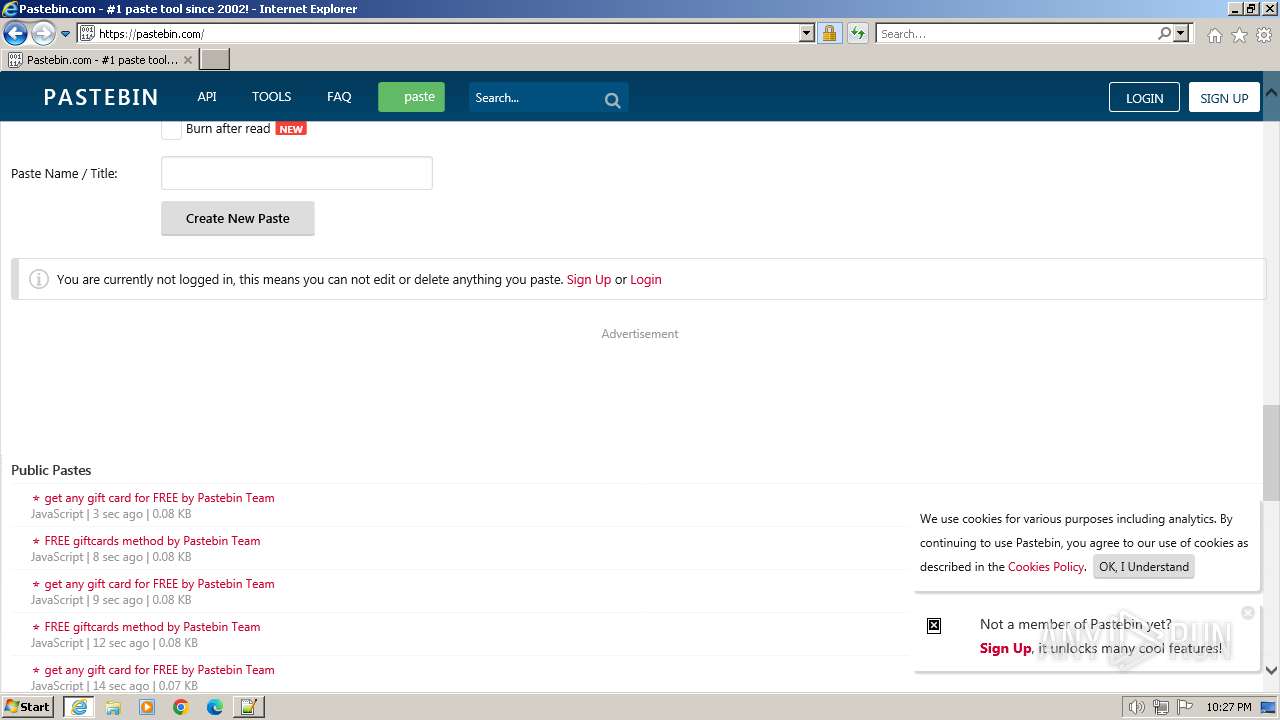Open the recent pages dropdown arrow
Image resolution: width=1280 pixels, height=720 pixels.
66,34
